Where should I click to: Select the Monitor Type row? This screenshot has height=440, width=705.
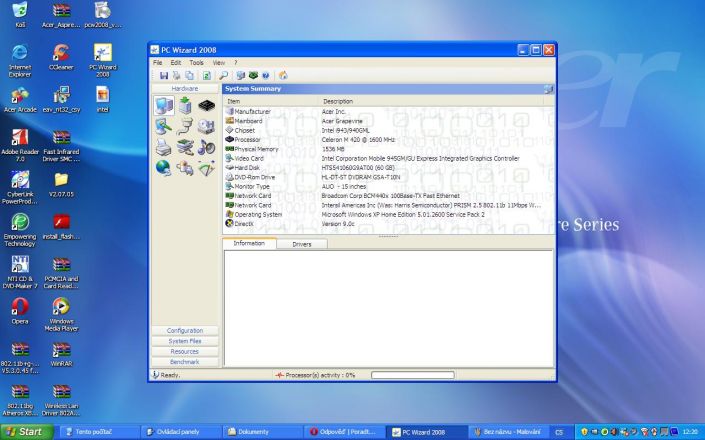point(388,186)
